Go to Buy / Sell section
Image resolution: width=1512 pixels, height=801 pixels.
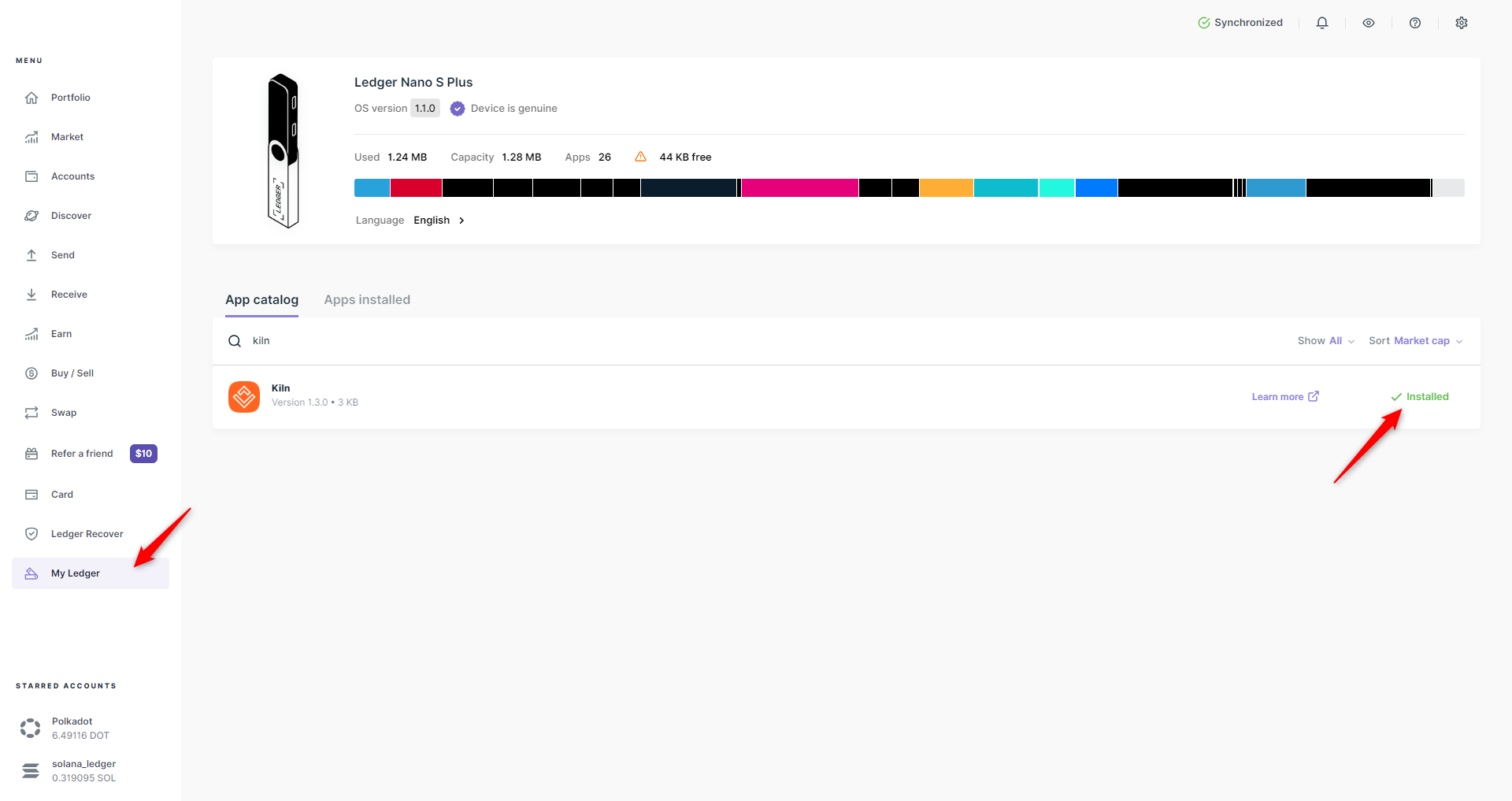(91, 373)
